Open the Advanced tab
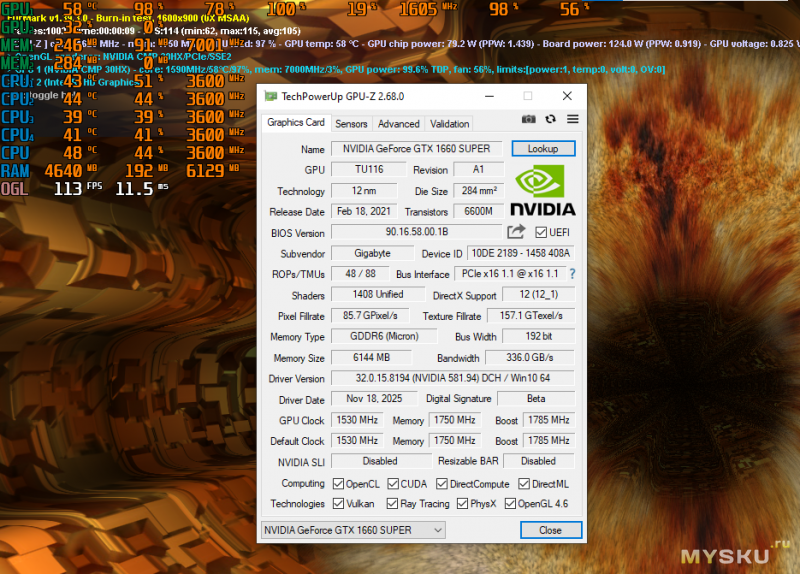Screen dimensions: 800x574 (x=398, y=124)
